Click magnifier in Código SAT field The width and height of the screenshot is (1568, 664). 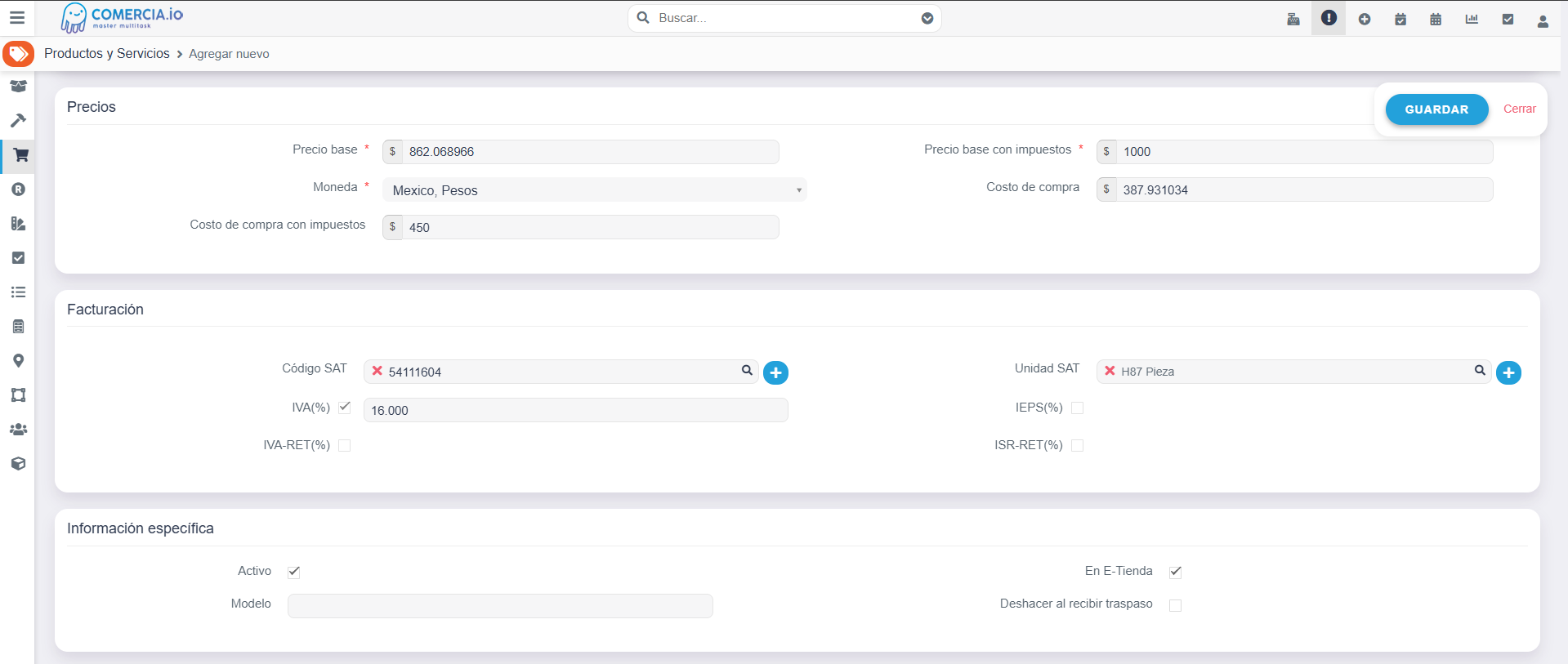[747, 371]
